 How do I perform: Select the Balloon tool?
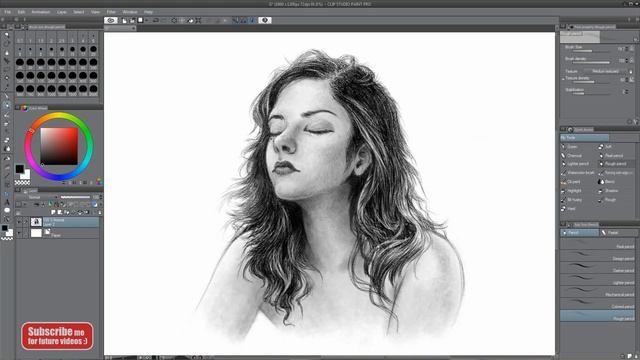pyautogui.click(x=7, y=210)
